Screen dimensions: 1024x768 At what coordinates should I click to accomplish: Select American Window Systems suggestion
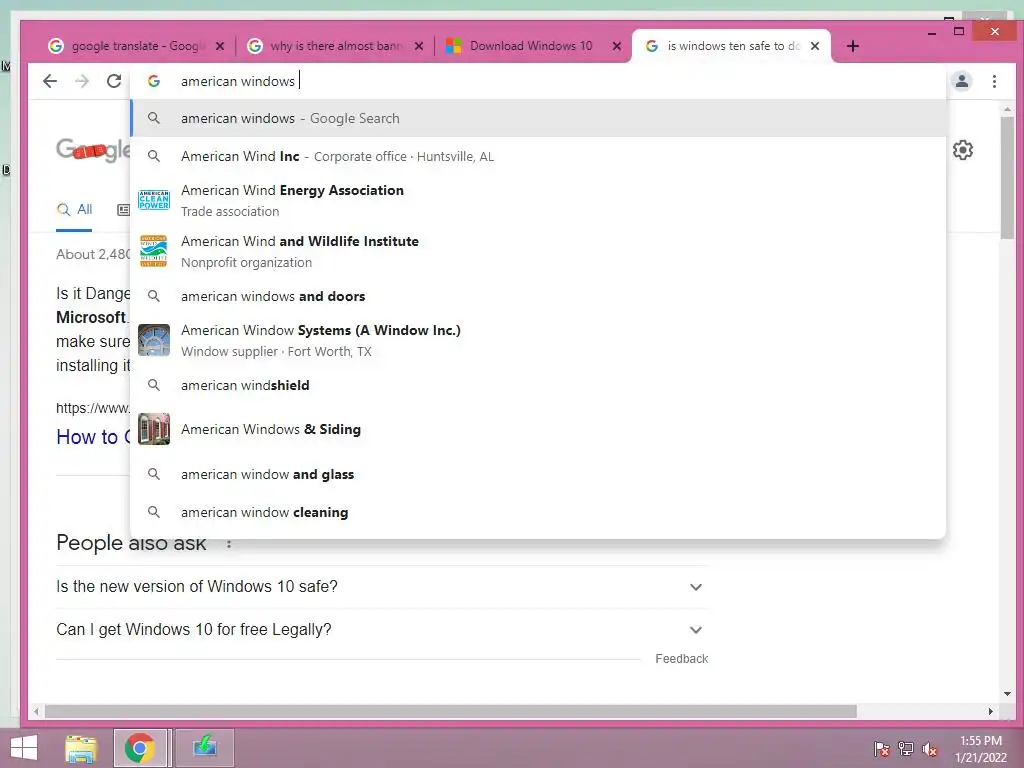point(539,340)
